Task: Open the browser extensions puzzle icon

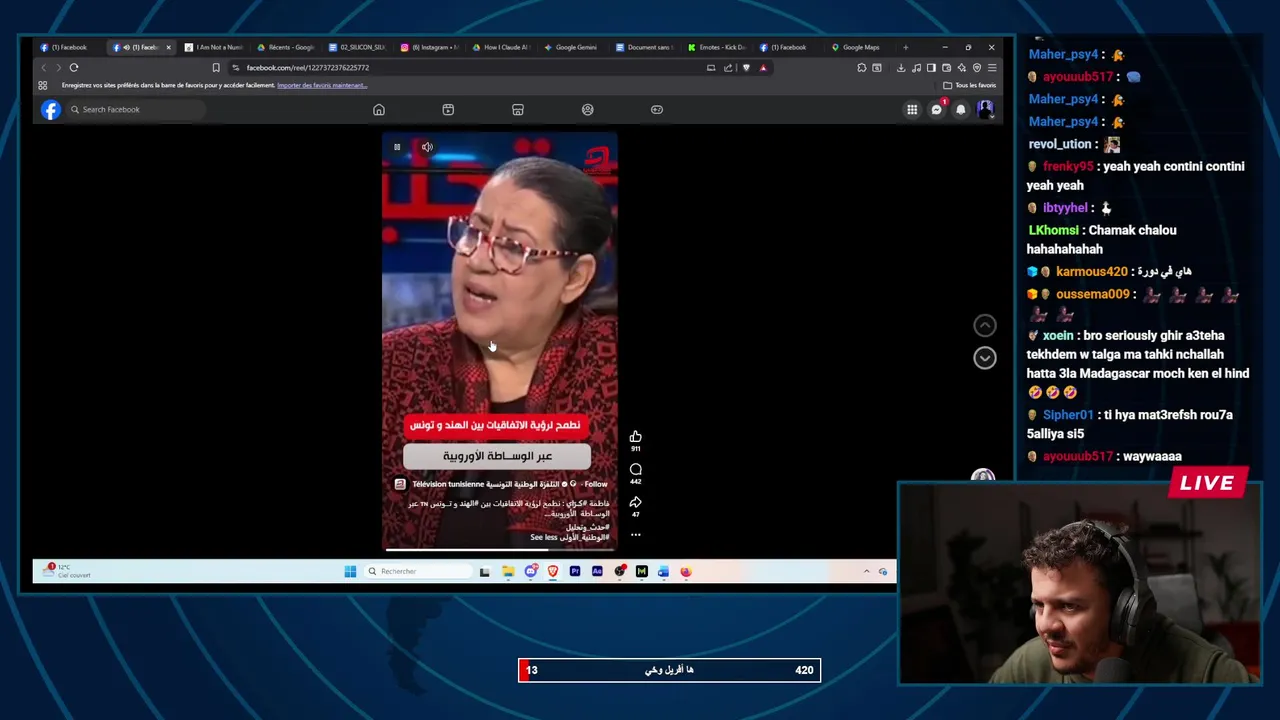Action: click(x=861, y=68)
